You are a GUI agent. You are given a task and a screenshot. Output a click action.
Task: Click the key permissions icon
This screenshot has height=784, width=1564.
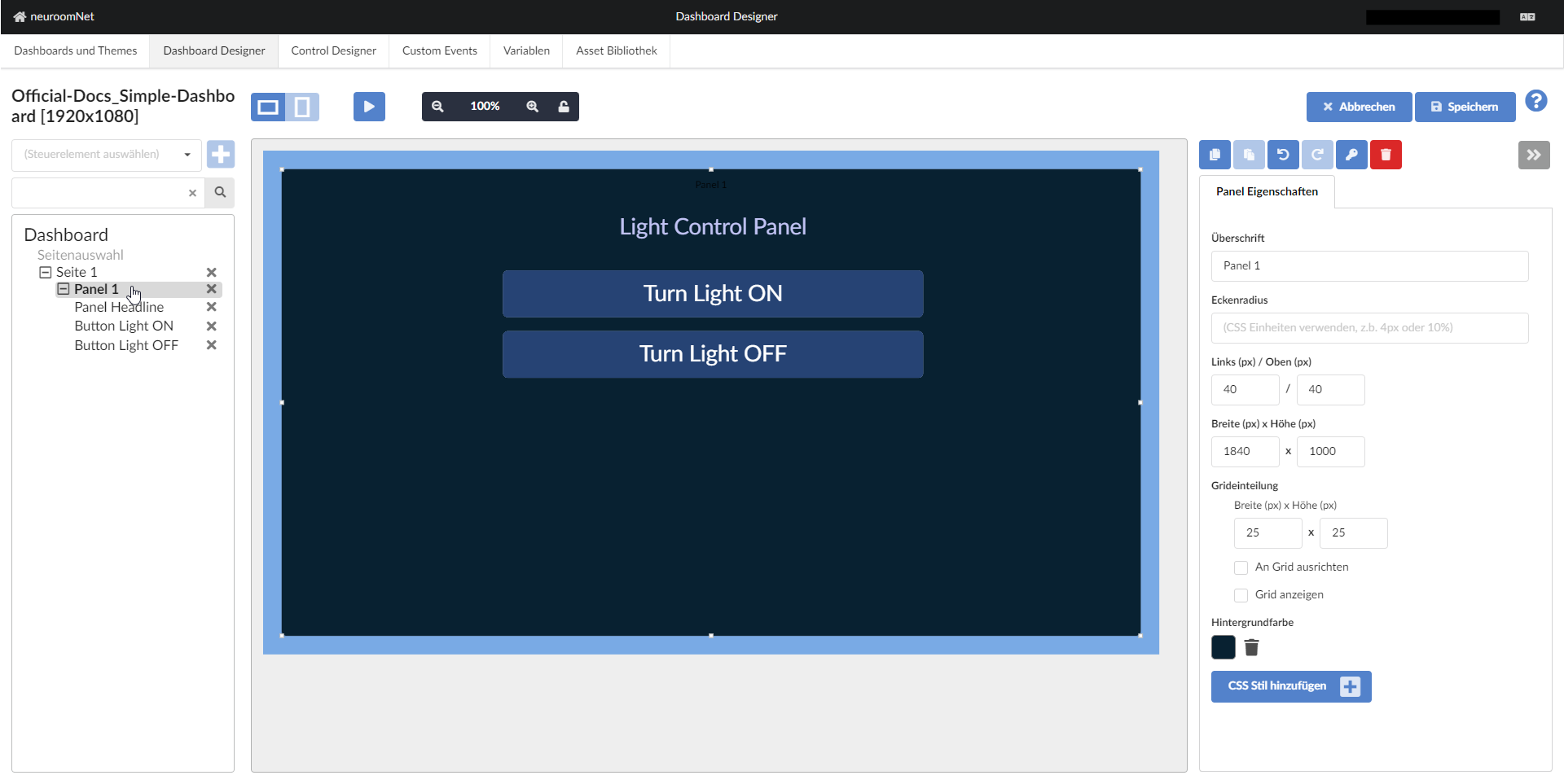click(1351, 155)
